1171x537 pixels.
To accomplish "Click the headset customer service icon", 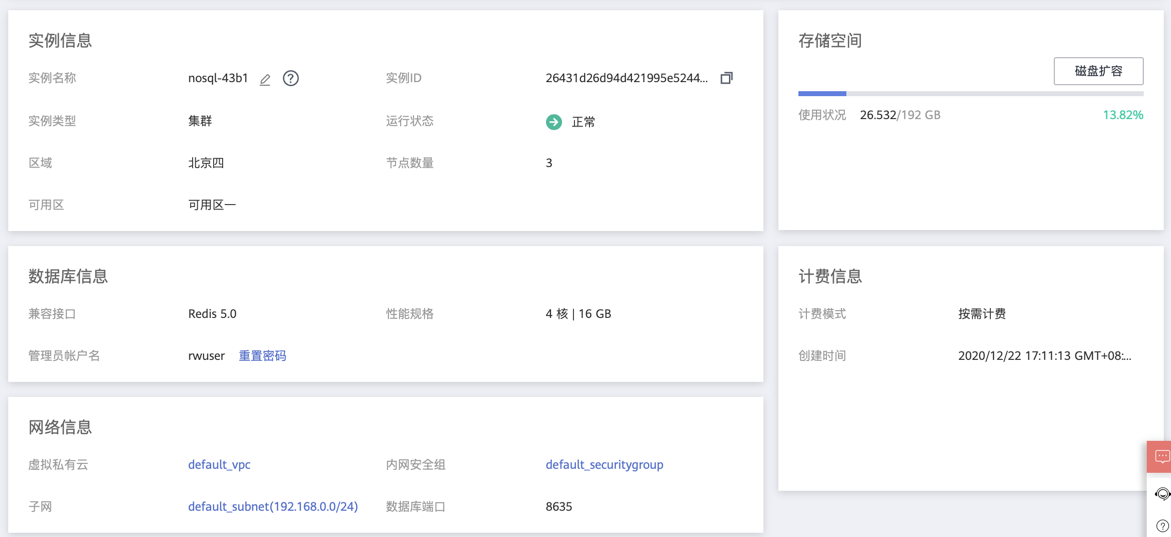I will tap(1162, 494).
